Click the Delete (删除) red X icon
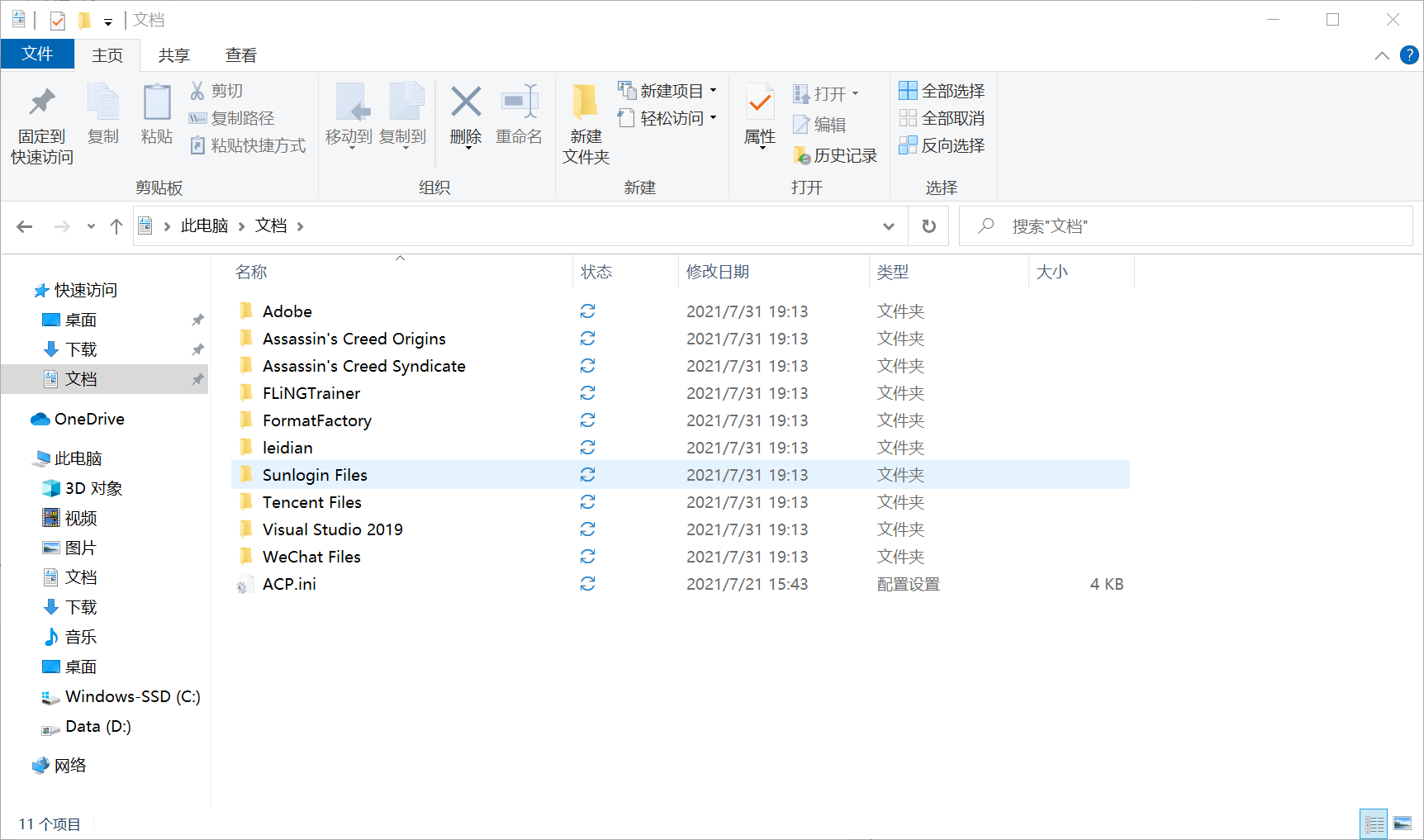 466,102
